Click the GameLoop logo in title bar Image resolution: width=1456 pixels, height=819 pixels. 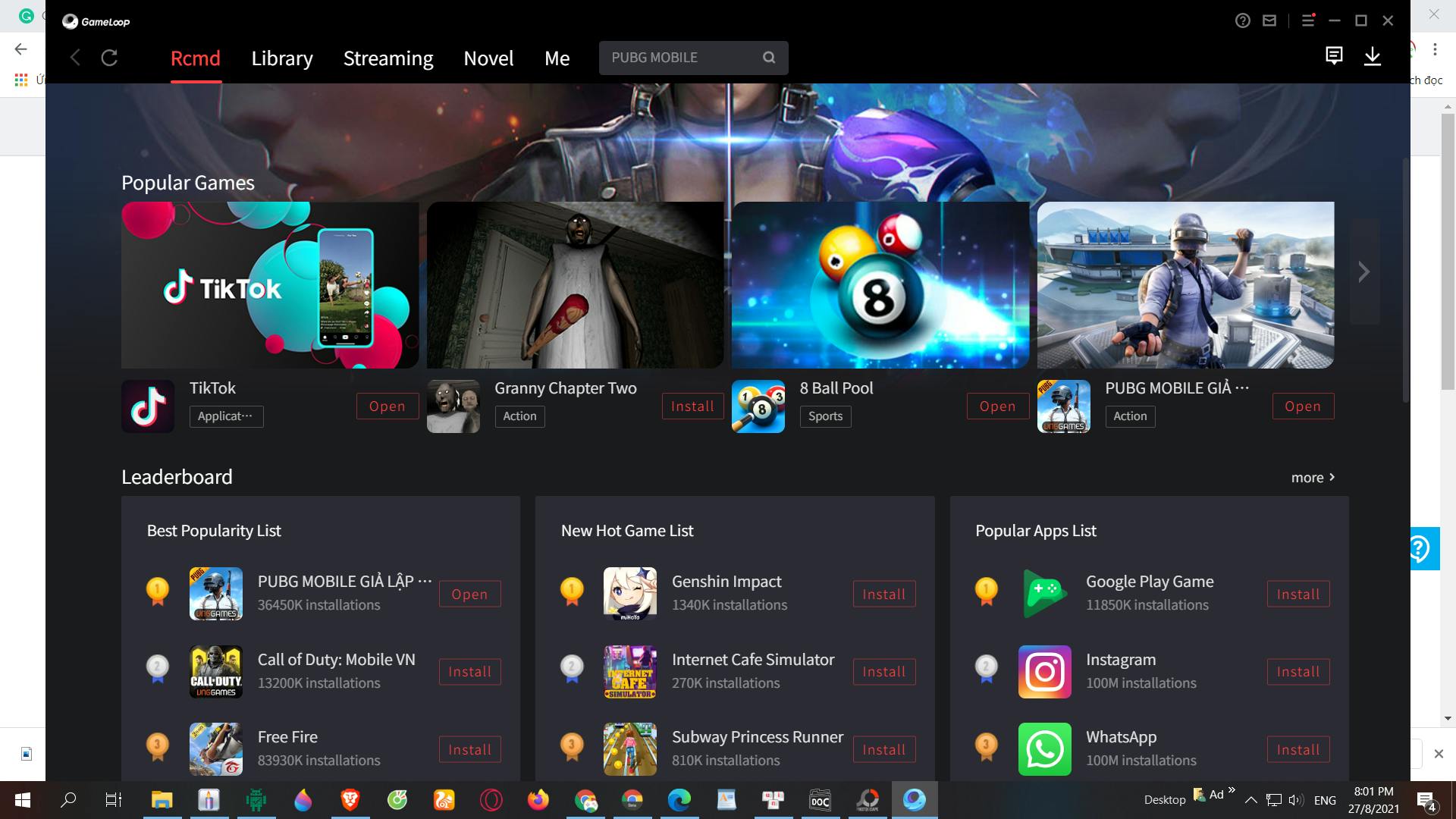pyautogui.click(x=96, y=21)
